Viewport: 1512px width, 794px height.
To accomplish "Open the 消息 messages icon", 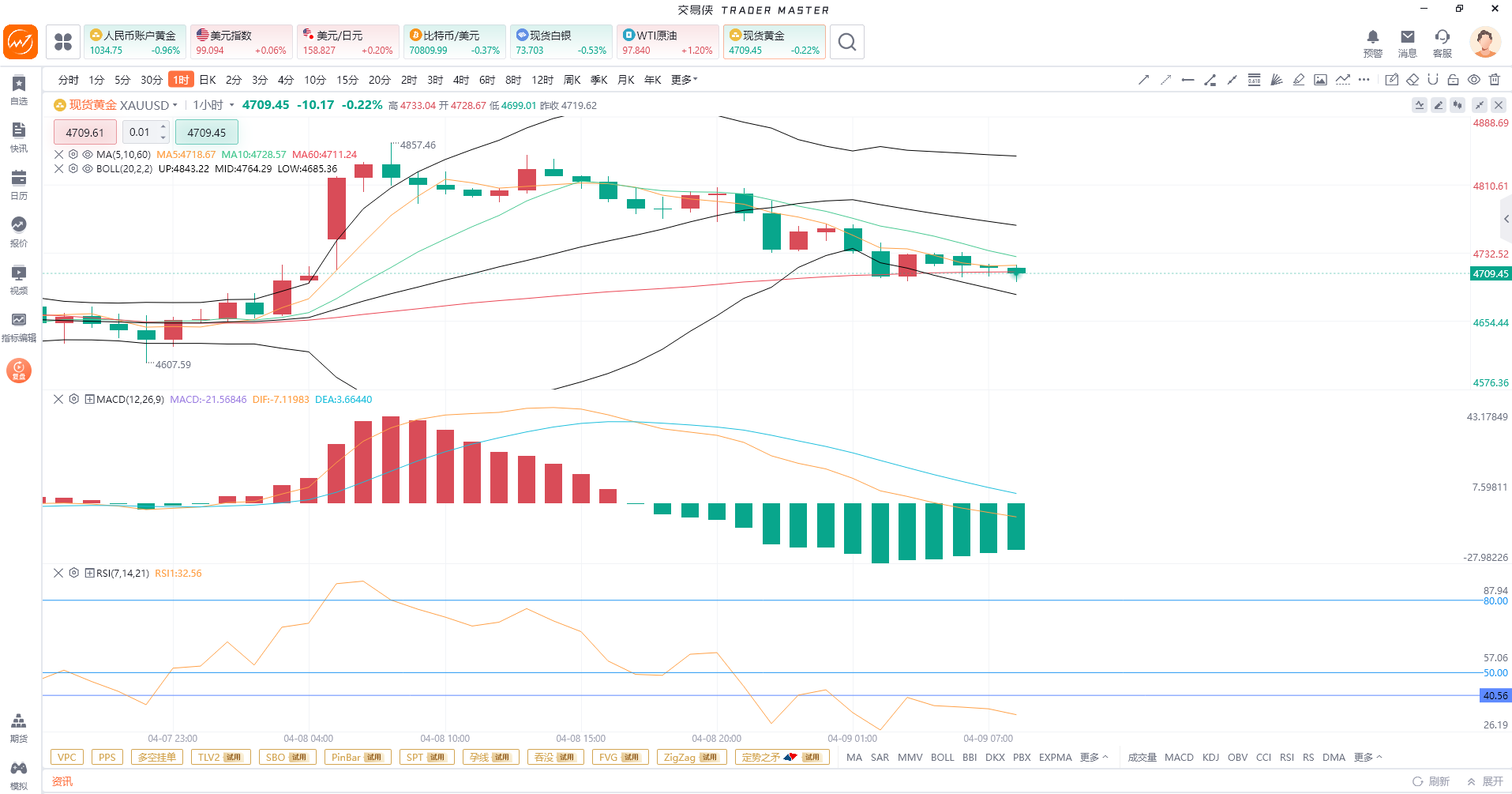I will [1408, 43].
